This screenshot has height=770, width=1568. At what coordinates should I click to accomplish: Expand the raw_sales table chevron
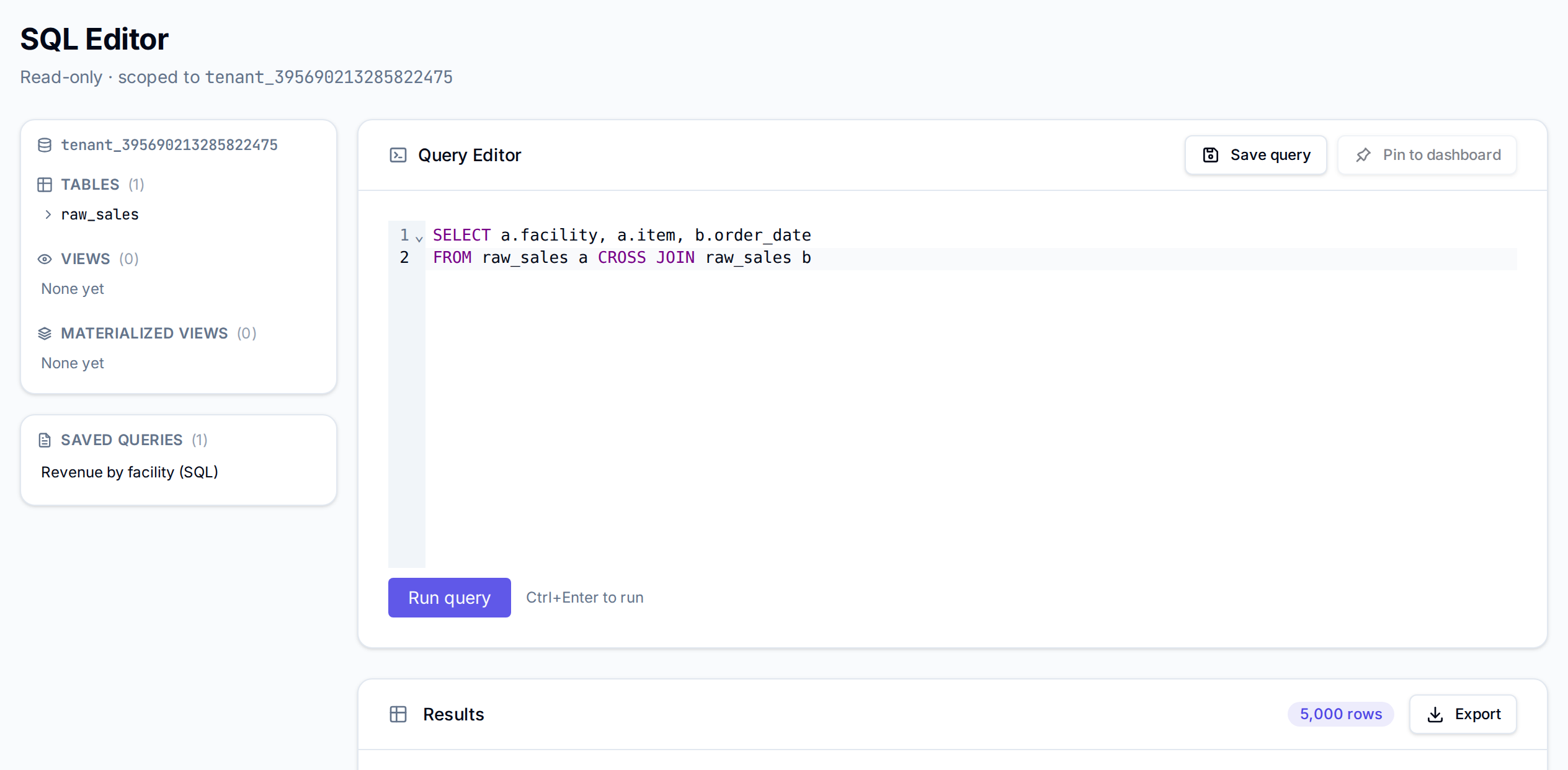tap(48, 215)
